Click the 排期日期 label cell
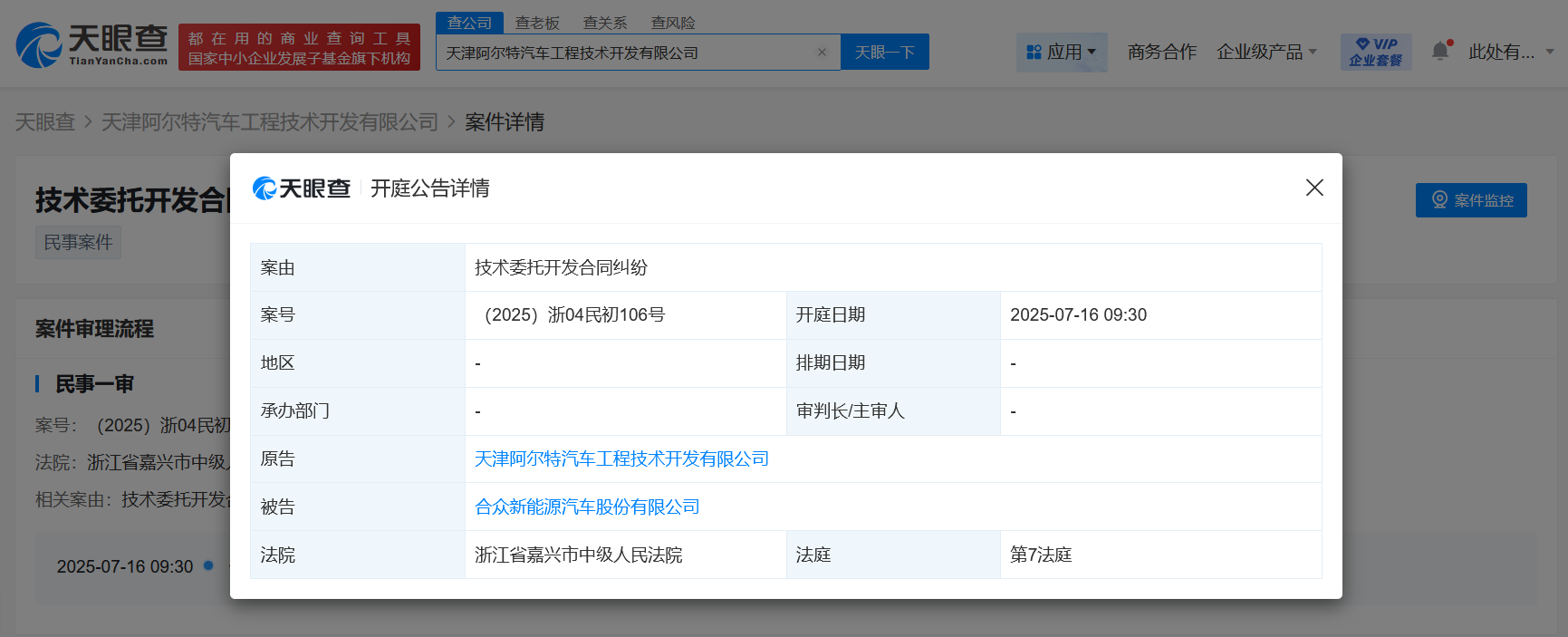The height and width of the screenshot is (637, 1568). point(893,363)
